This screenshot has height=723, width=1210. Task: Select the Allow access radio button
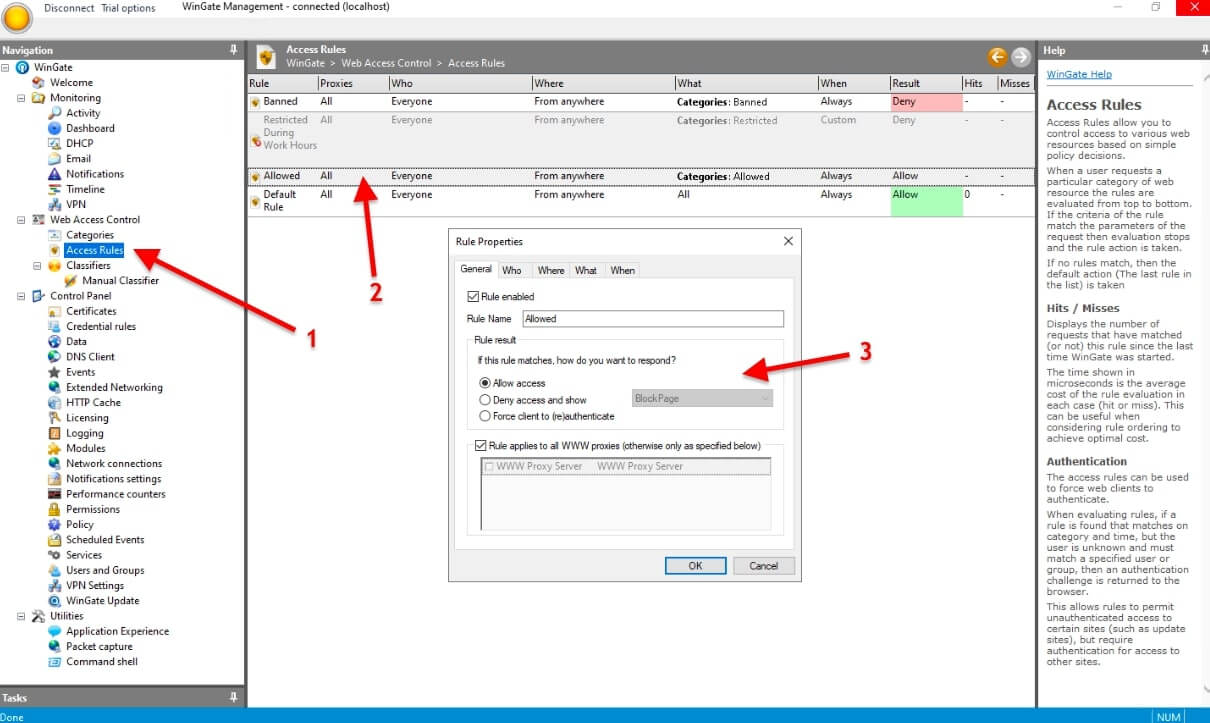(485, 383)
